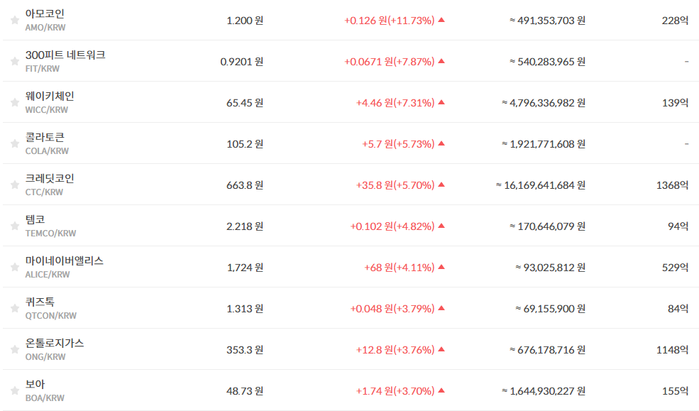The width and height of the screenshot is (699, 411).
Task: Mark 콜라토큰 as favorite via star
Action: pyautogui.click(x=15, y=144)
